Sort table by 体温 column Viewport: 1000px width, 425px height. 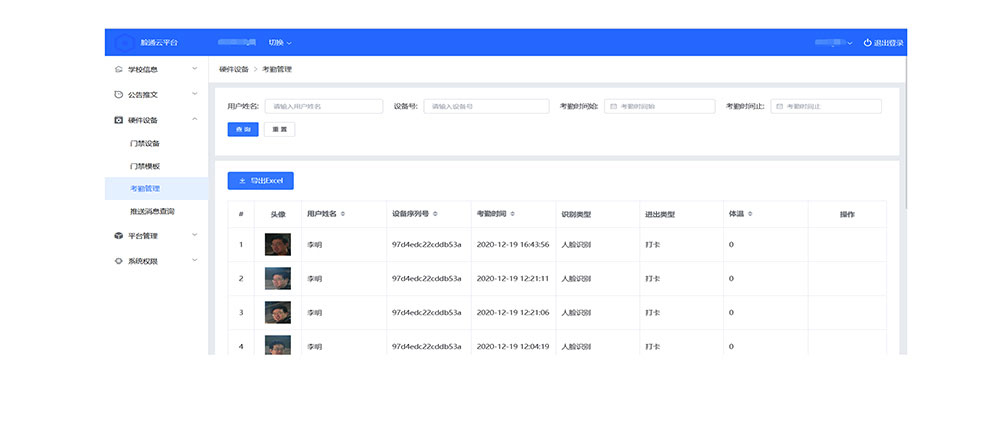pyautogui.click(x=750, y=214)
